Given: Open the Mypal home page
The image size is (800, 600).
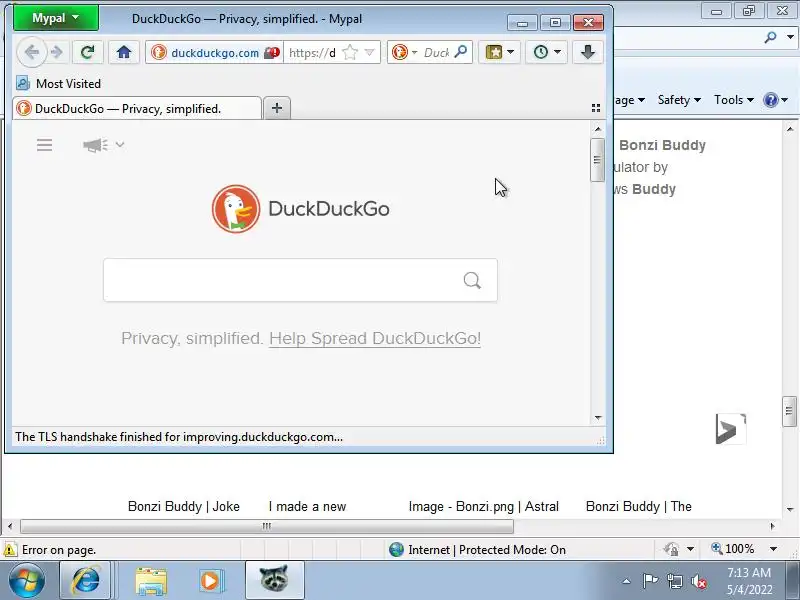Looking at the screenshot, I should coord(123,52).
